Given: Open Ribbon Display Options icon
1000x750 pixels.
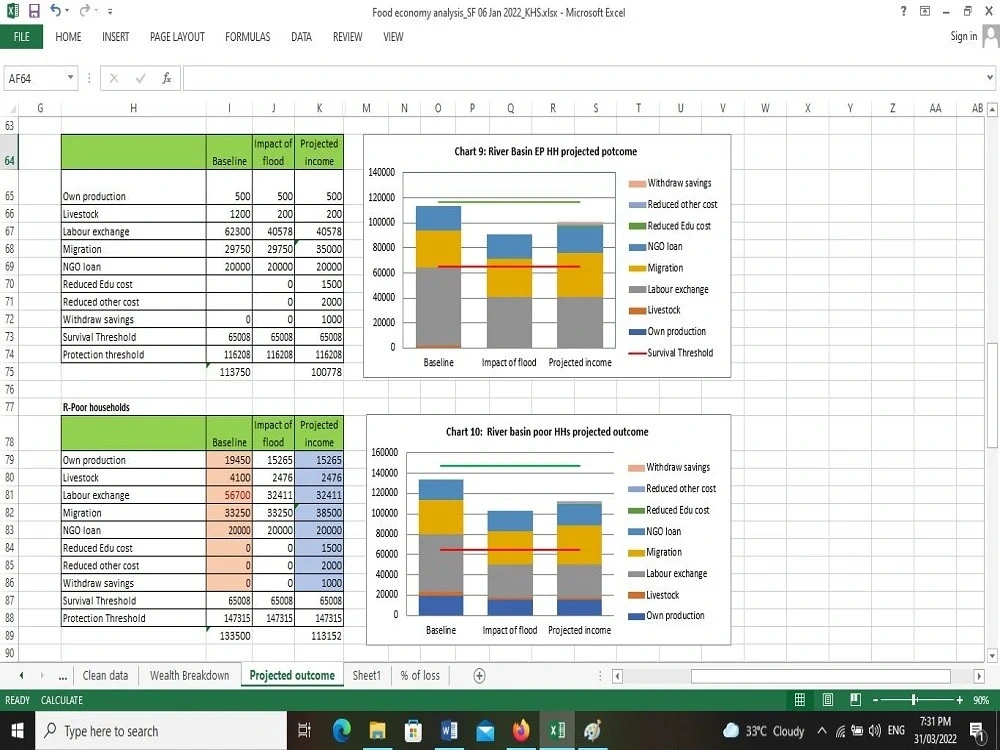Looking at the screenshot, I should 925,11.
